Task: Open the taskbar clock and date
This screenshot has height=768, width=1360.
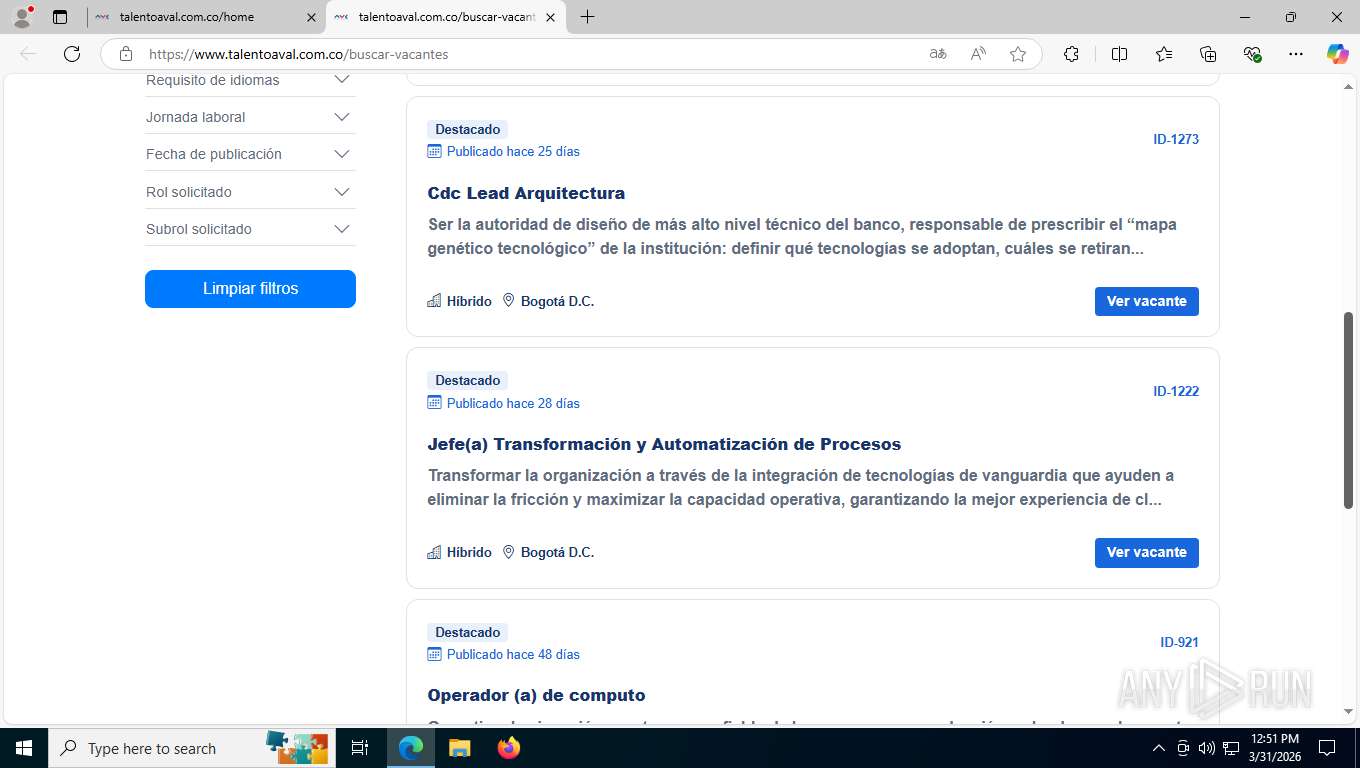Action: (1274, 748)
